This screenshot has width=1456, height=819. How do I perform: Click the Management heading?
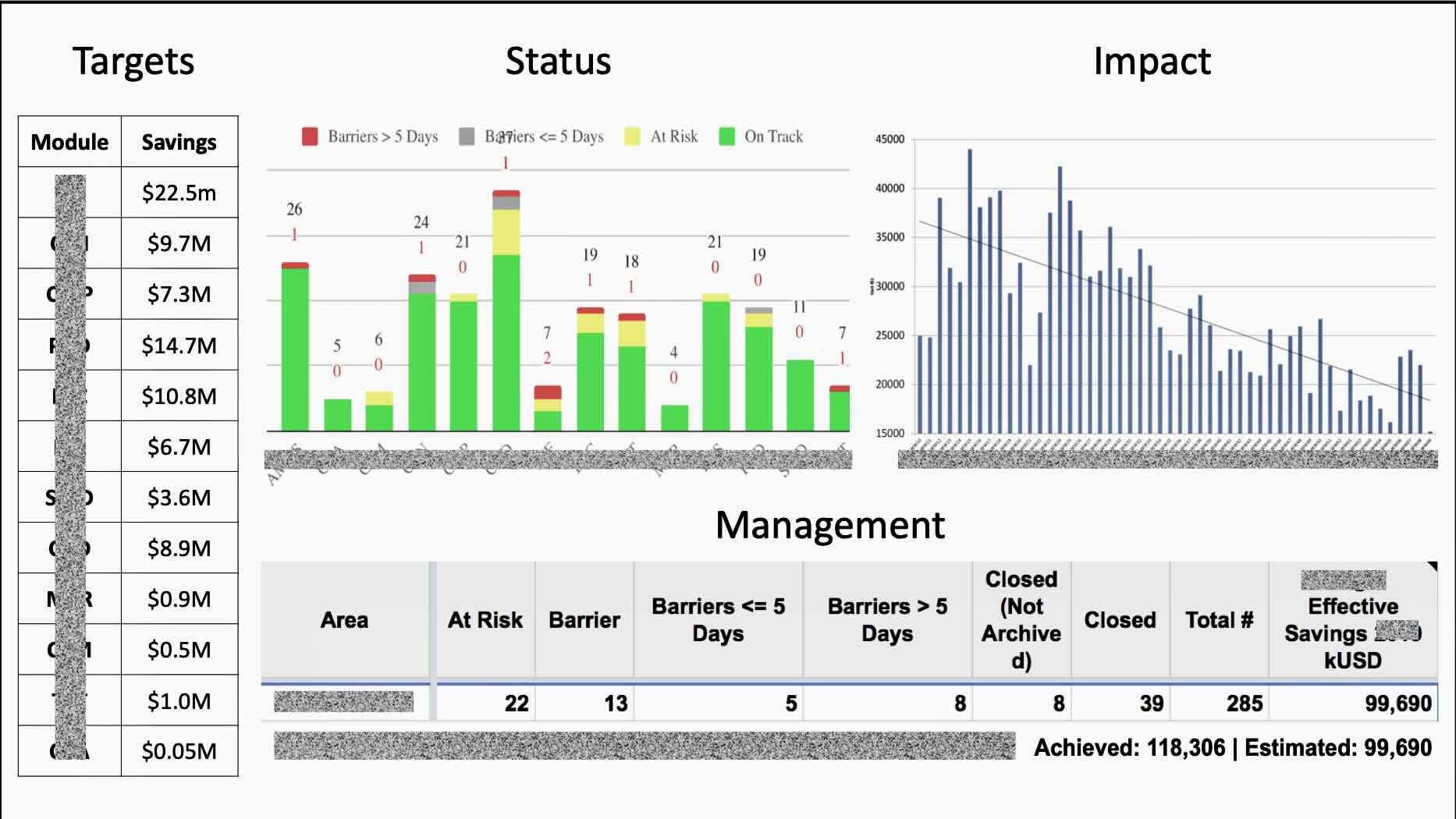pyautogui.click(x=829, y=525)
